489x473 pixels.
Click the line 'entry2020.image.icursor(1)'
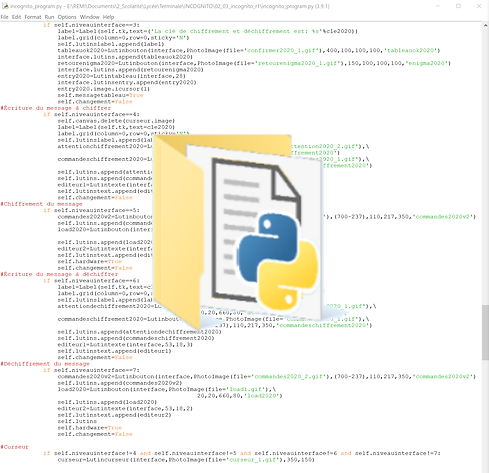(104, 89)
